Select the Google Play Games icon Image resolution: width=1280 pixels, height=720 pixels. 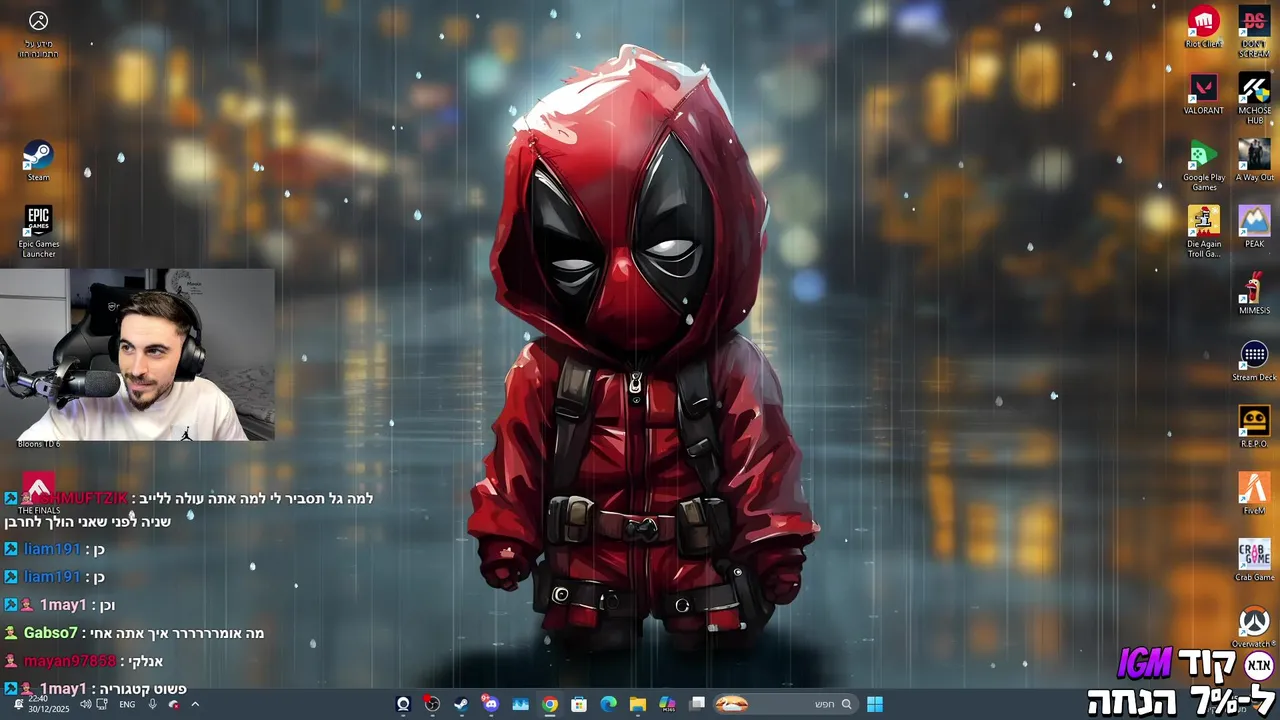pyautogui.click(x=1203, y=166)
